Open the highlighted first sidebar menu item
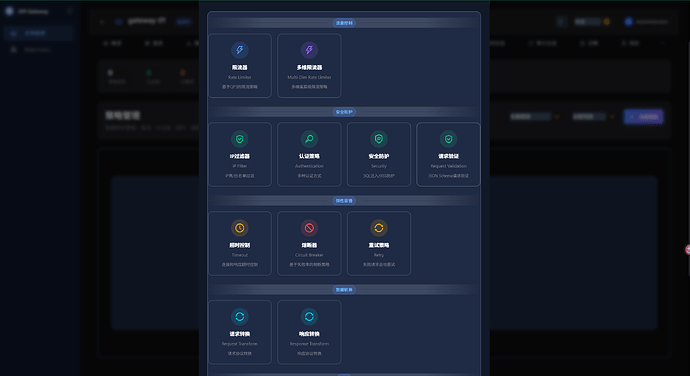This screenshot has height=376, width=690. pyautogui.click(x=38, y=33)
